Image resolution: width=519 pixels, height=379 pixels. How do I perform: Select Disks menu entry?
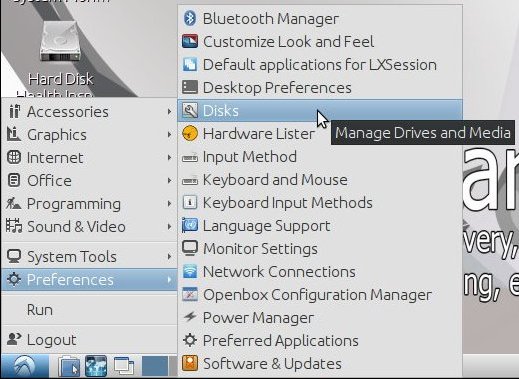point(320,111)
